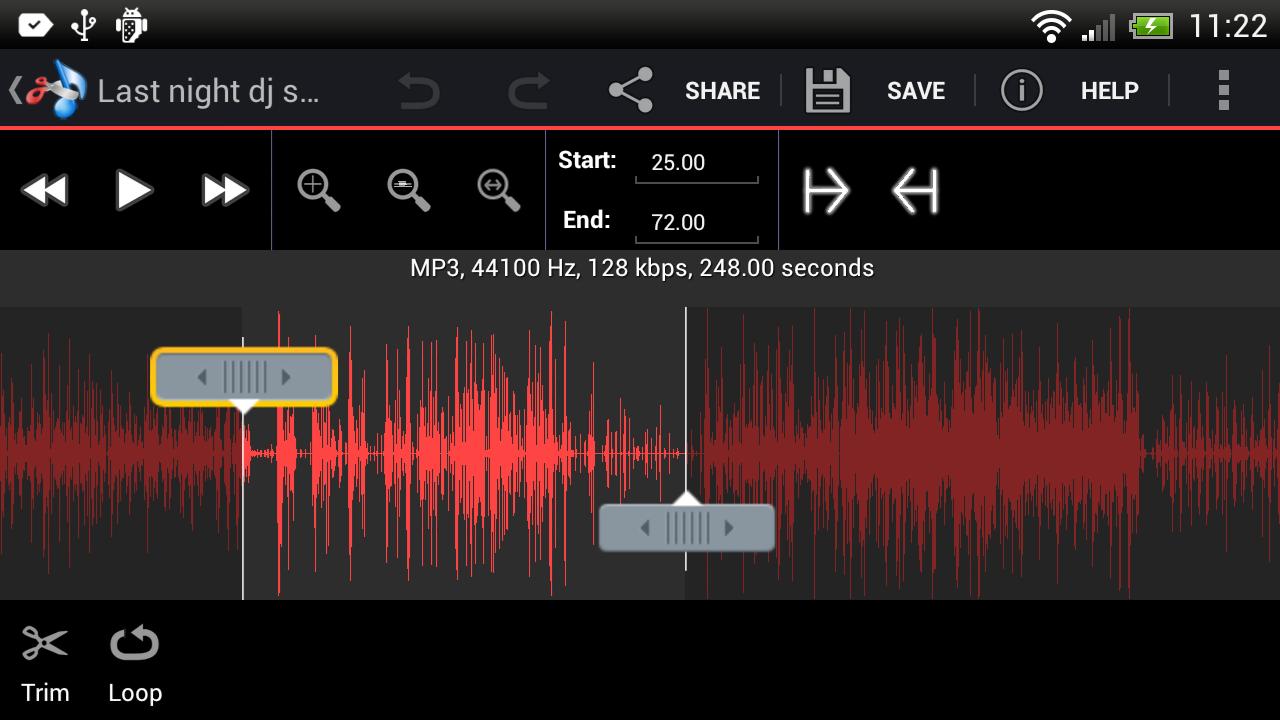Enable the Loop option

(x=135, y=662)
